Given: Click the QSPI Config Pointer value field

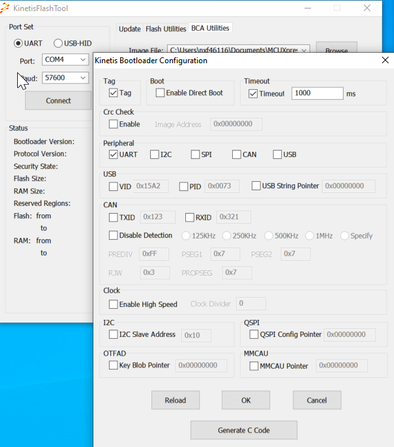Looking at the screenshot, I should [x=350, y=335].
